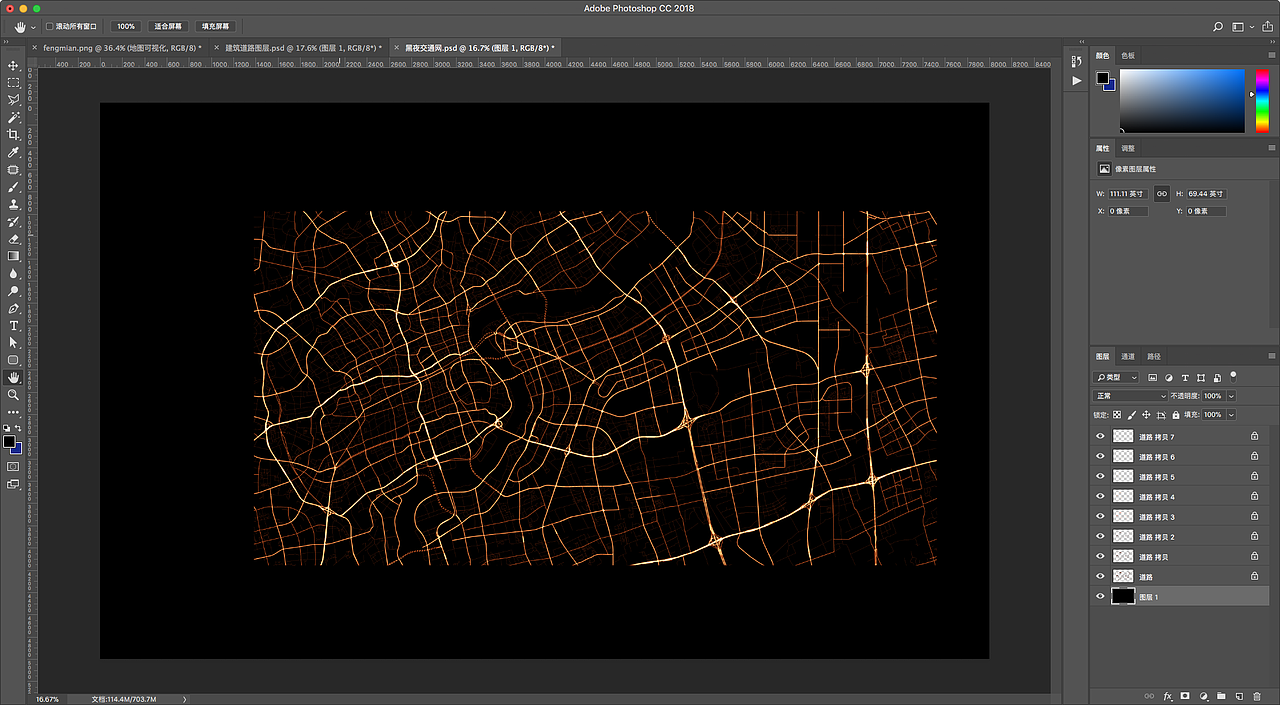Hide the 道路 拷贝 3 layer
This screenshot has width=1280, height=705.
click(1101, 517)
